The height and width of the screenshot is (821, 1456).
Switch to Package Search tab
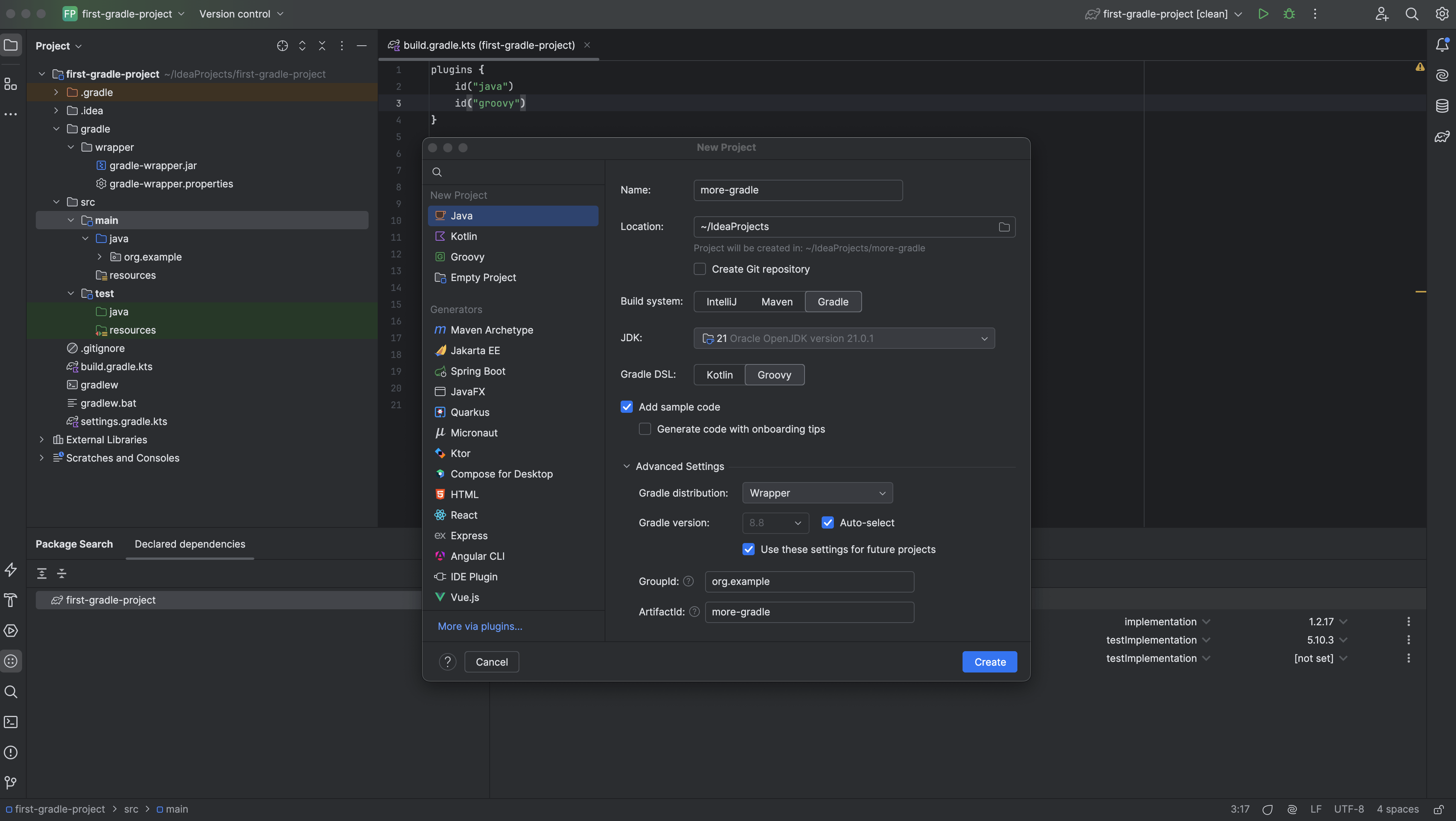(x=74, y=544)
